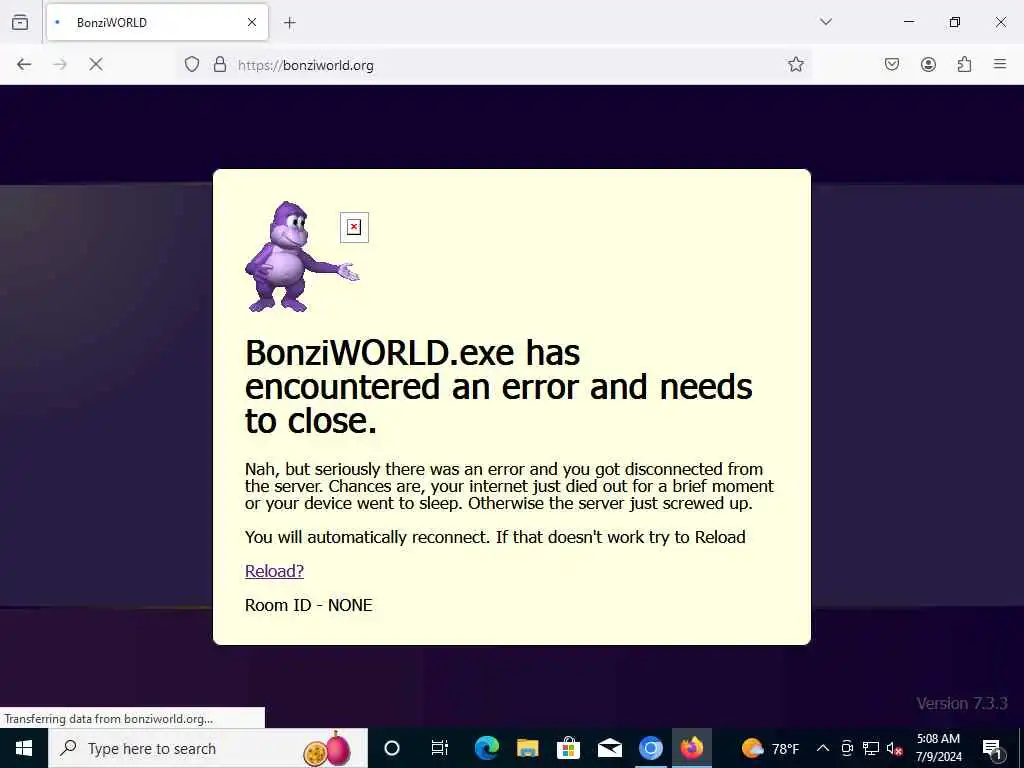The height and width of the screenshot is (768, 1024).
Task: Launch Microsoft Edge from the taskbar
Action: coord(487,748)
